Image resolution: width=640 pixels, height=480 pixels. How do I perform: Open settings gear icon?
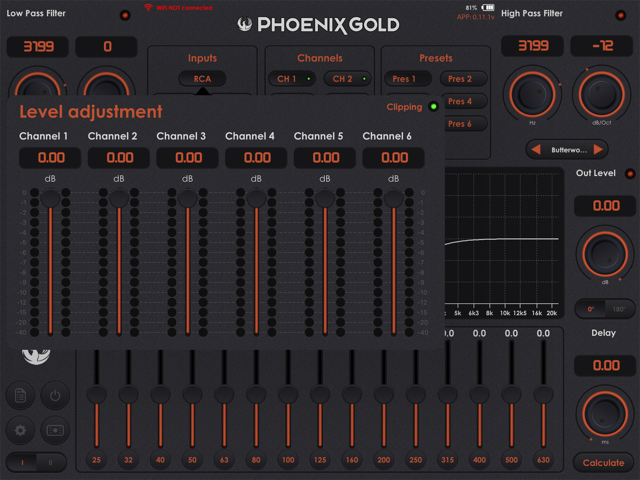click(x=20, y=430)
